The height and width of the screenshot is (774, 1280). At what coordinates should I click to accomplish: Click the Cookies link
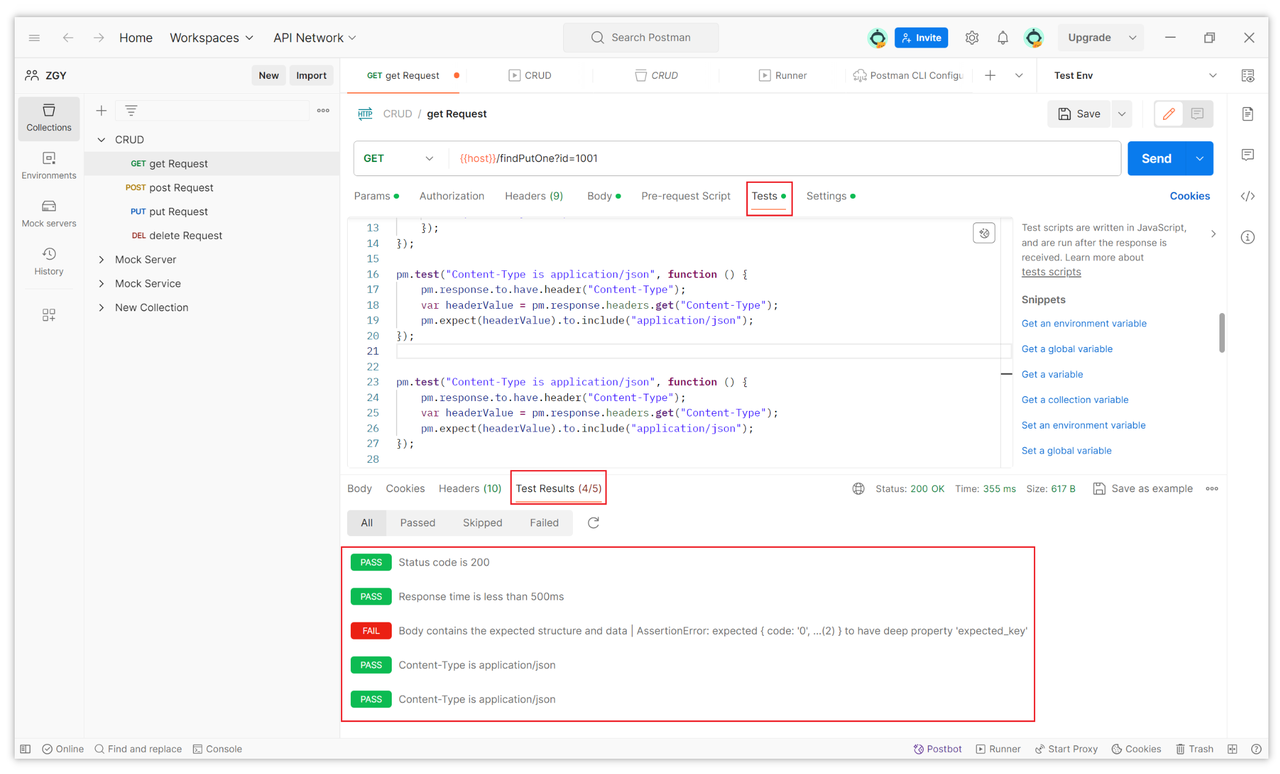[1189, 196]
